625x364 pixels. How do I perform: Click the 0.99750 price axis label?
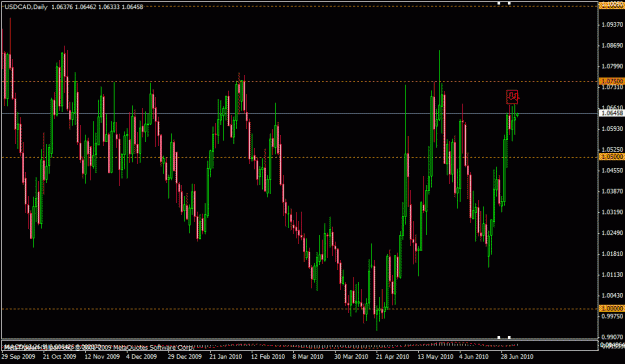tap(612, 316)
